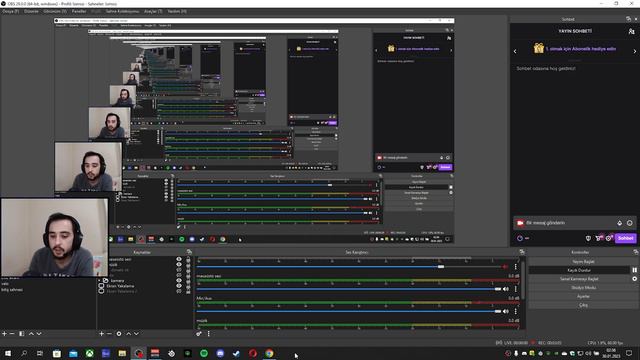
Task: Open the Görünüm menu
Action: click(x=55, y=11)
